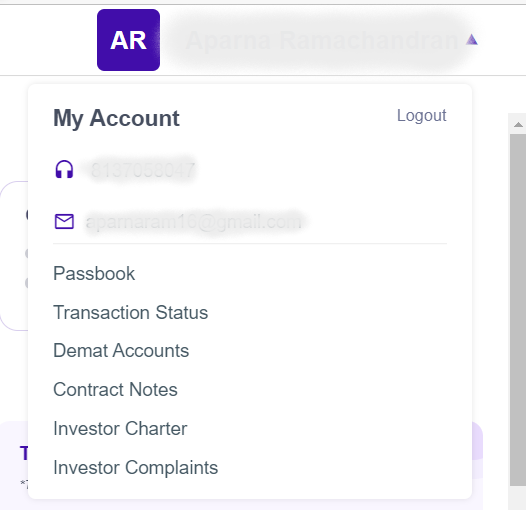Click the purple AR avatar badge
The height and width of the screenshot is (510, 526).
(x=128, y=40)
